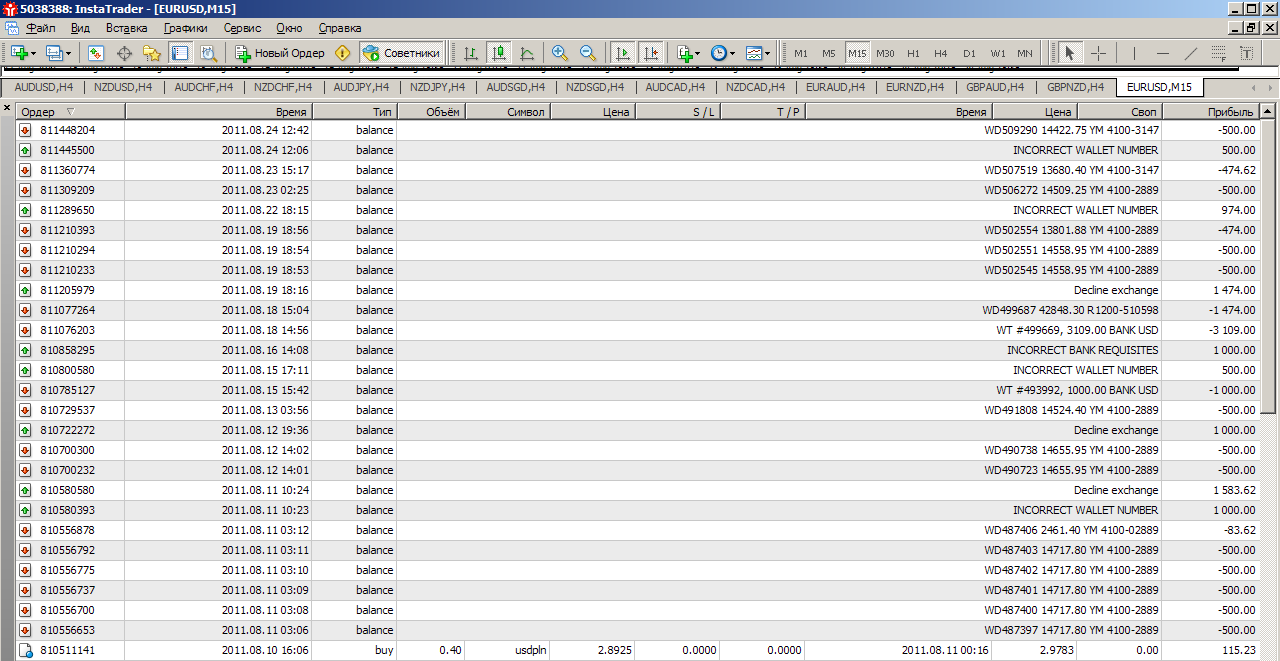Switch chart to bar chart mode
Image resolution: width=1280 pixels, height=661 pixels.
pyautogui.click(x=471, y=53)
